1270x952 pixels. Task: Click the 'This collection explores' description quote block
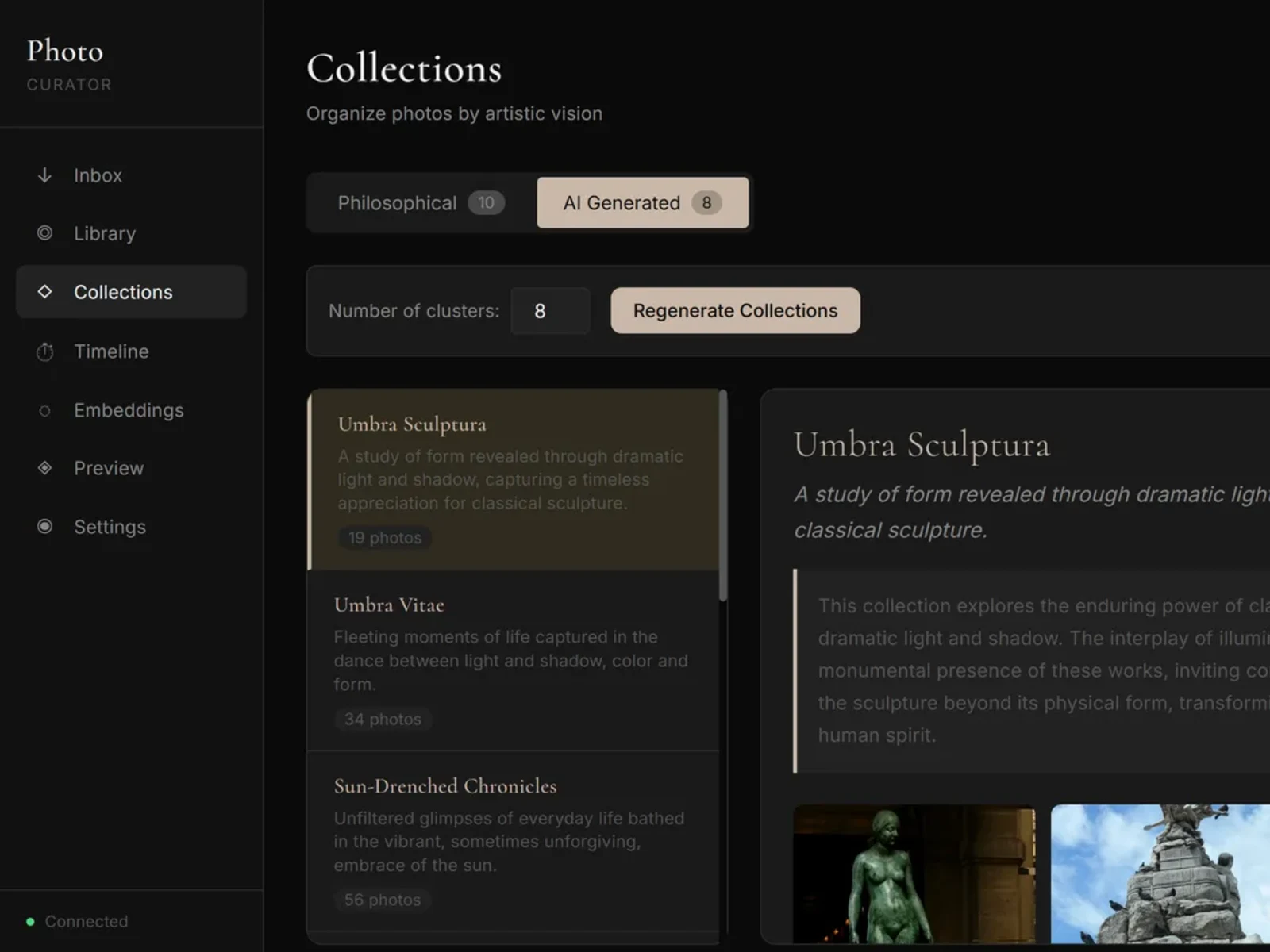[x=1032, y=670]
